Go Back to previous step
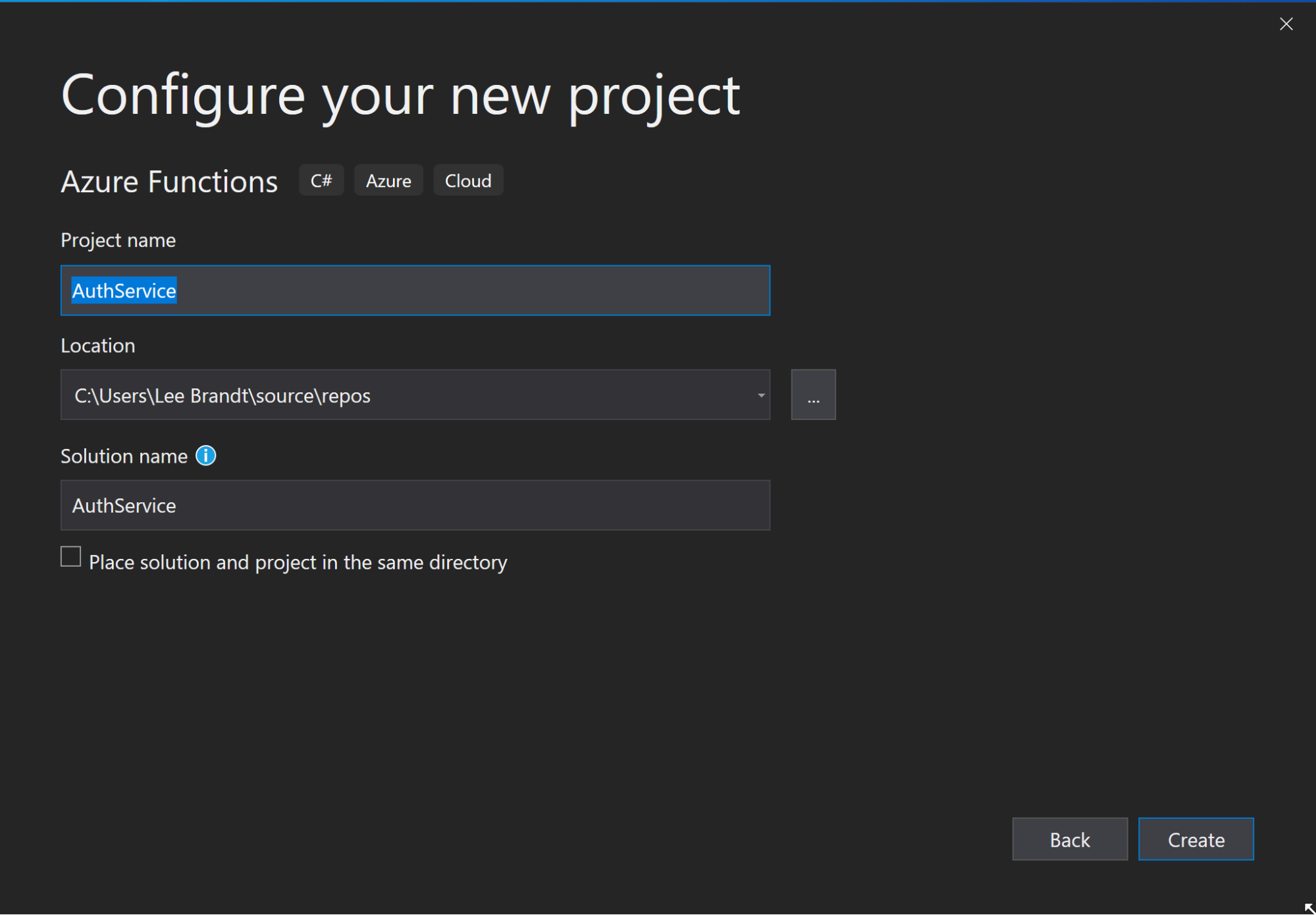This screenshot has width=1316, height=915. (x=1069, y=839)
